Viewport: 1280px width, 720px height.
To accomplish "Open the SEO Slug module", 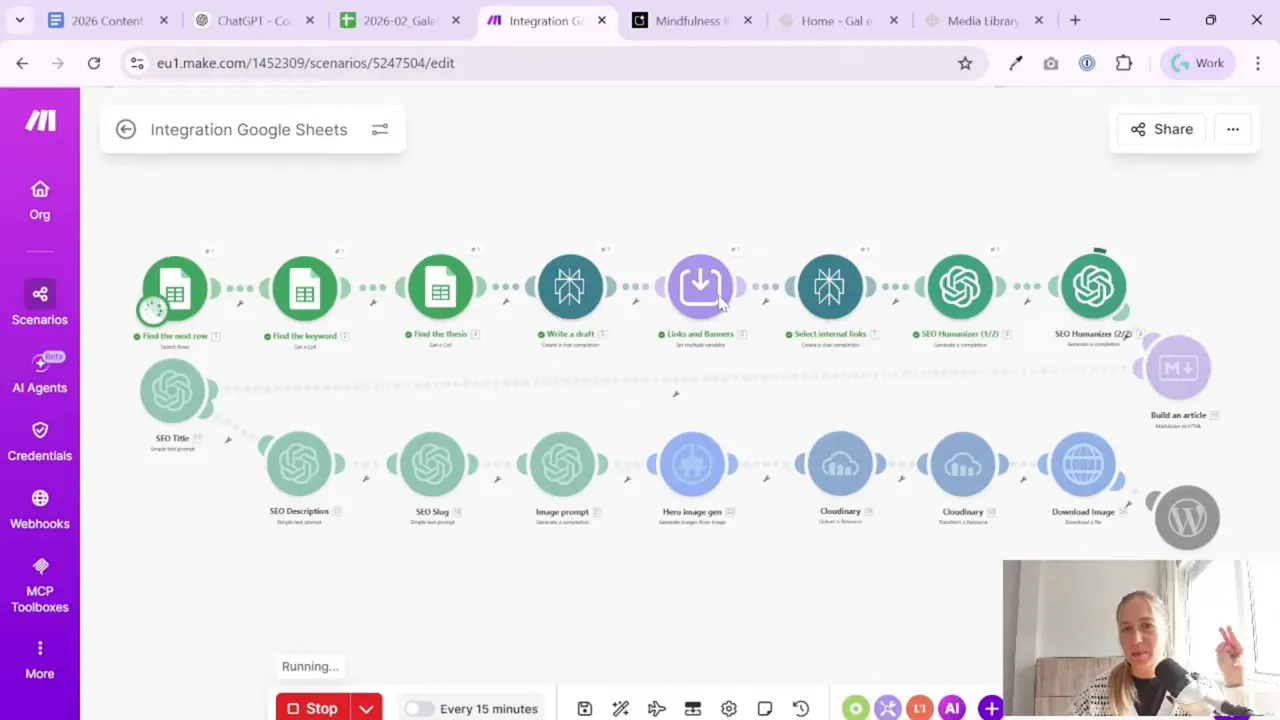I will click(432, 464).
